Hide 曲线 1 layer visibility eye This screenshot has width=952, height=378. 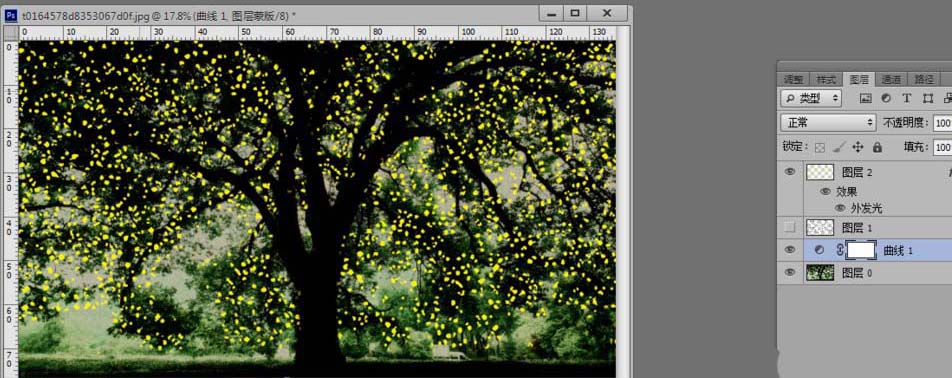tap(789, 249)
